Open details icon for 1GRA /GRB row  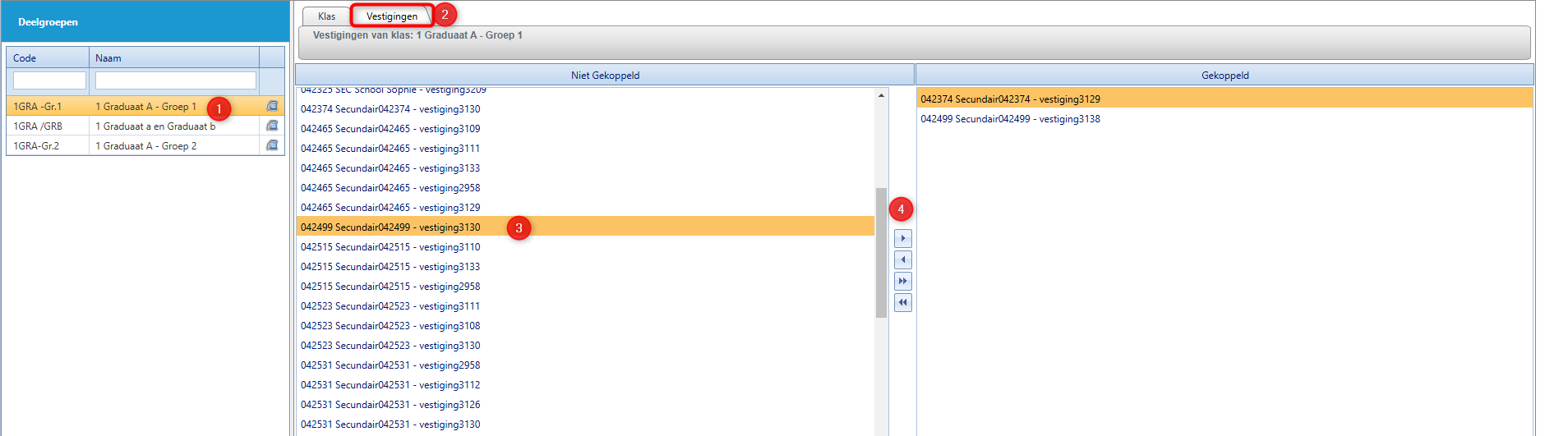(x=272, y=126)
